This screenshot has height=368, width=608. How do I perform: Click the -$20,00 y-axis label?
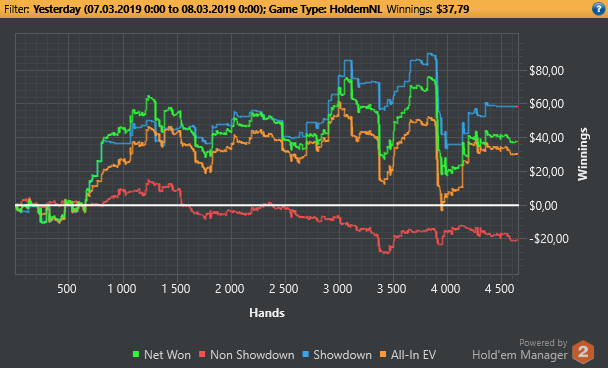pyautogui.click(x=548, y=239)
